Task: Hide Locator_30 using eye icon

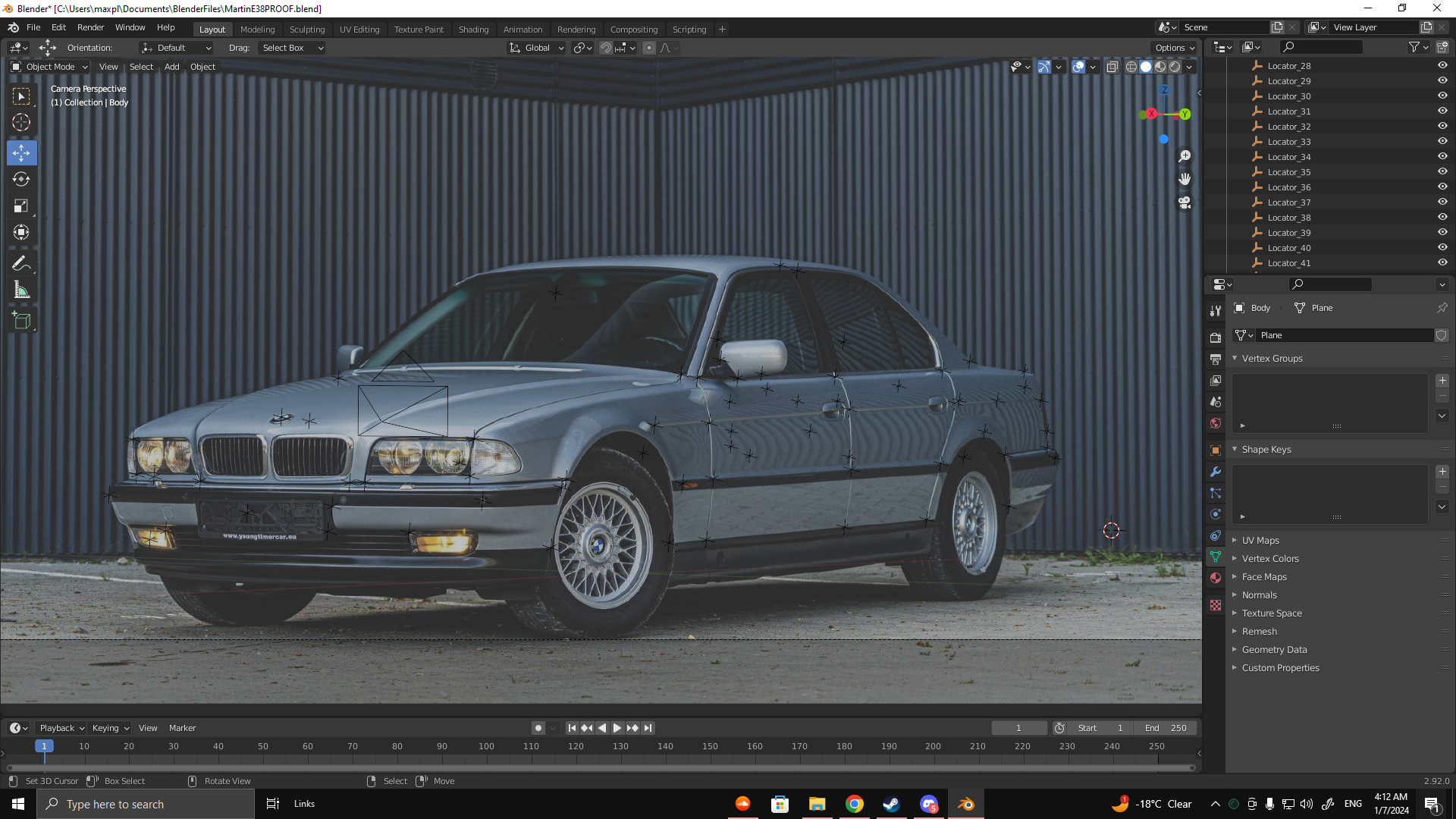Action: point(1442,96)
